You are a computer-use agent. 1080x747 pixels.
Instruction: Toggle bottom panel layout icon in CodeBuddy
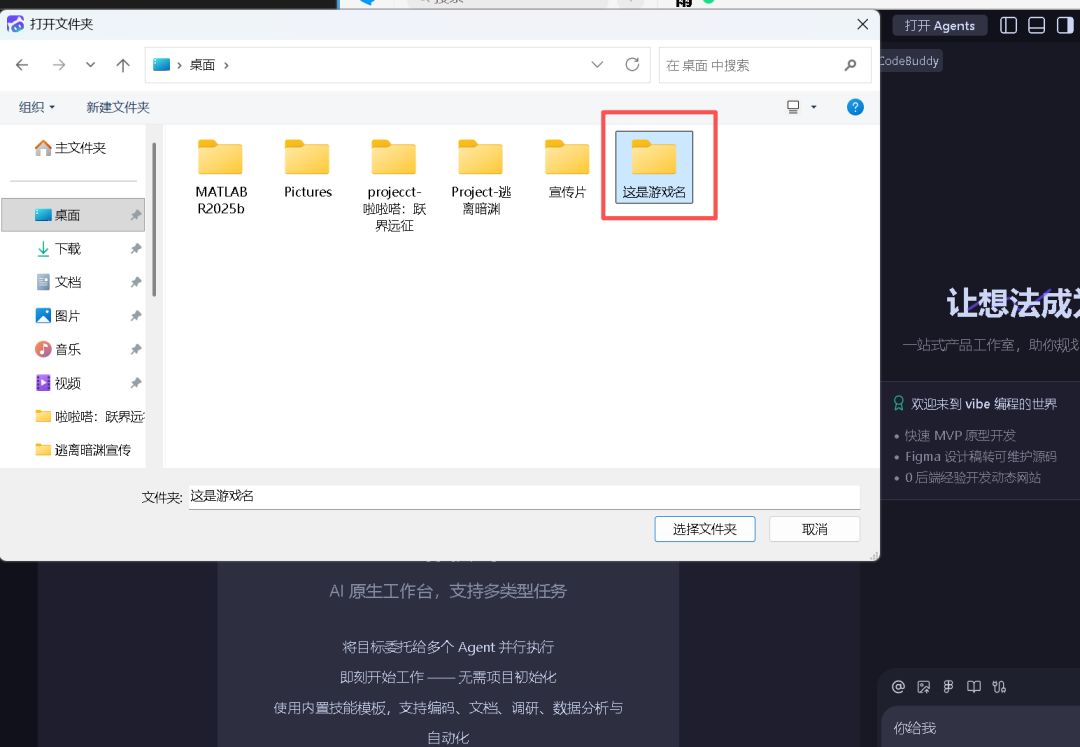pyautogui.click(x=1036, y=25)
